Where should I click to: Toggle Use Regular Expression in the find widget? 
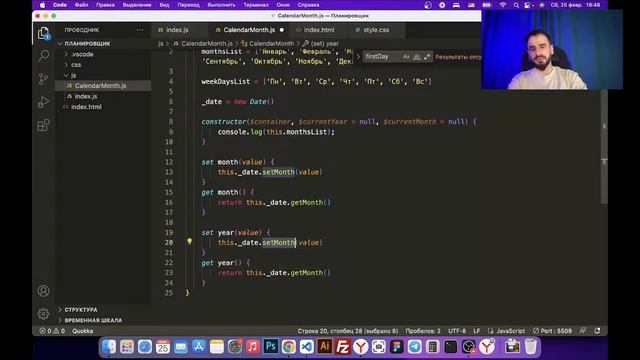tap(427, 57)
